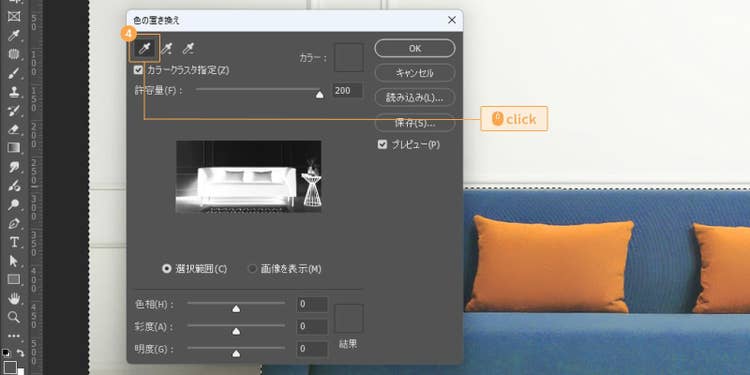Select the Smudge tool

tap(14, 166)
